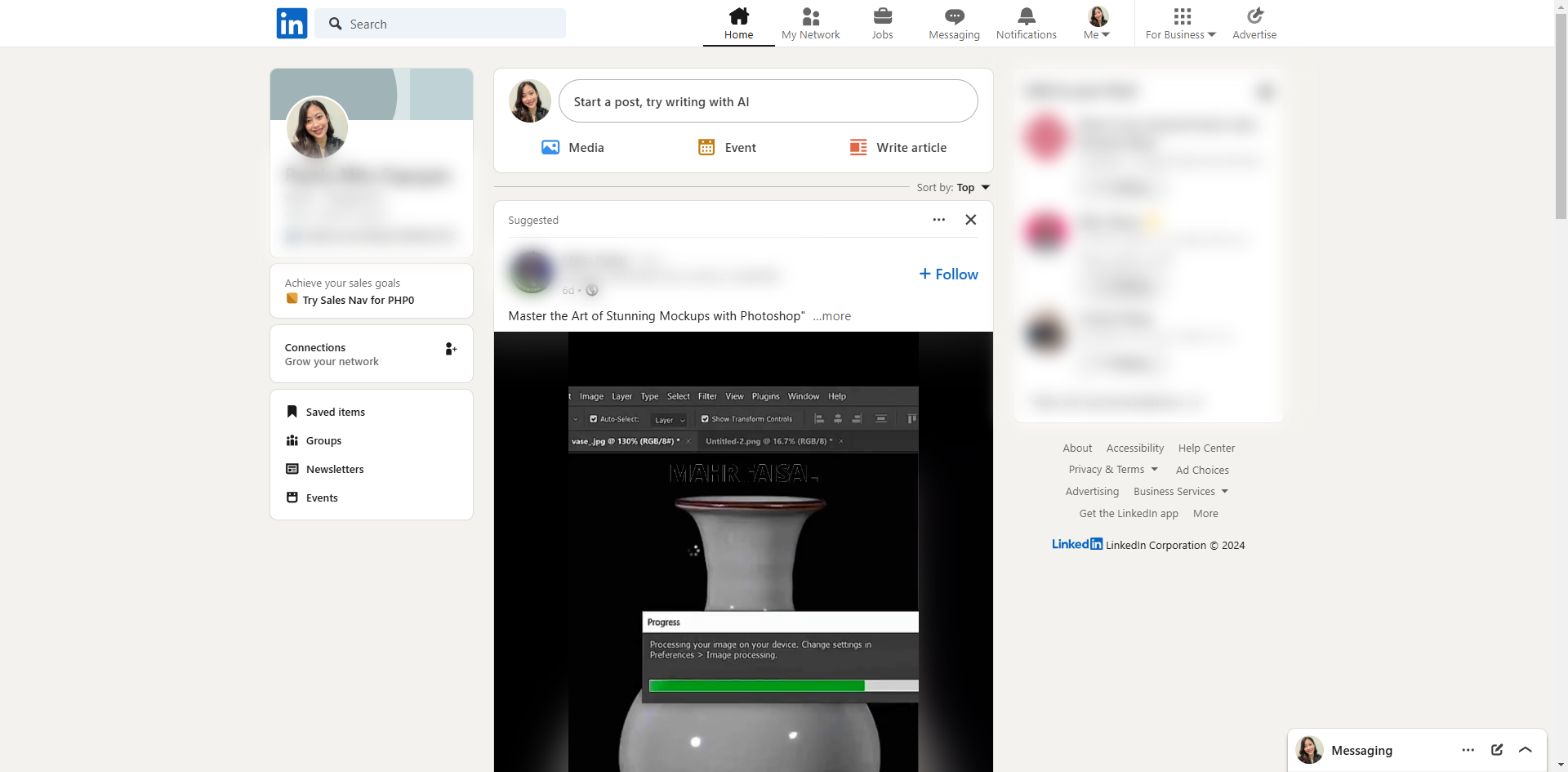Screen dimensions: 1568x772
Task: Click the Search input field
Action: click(x=441, y=24)
